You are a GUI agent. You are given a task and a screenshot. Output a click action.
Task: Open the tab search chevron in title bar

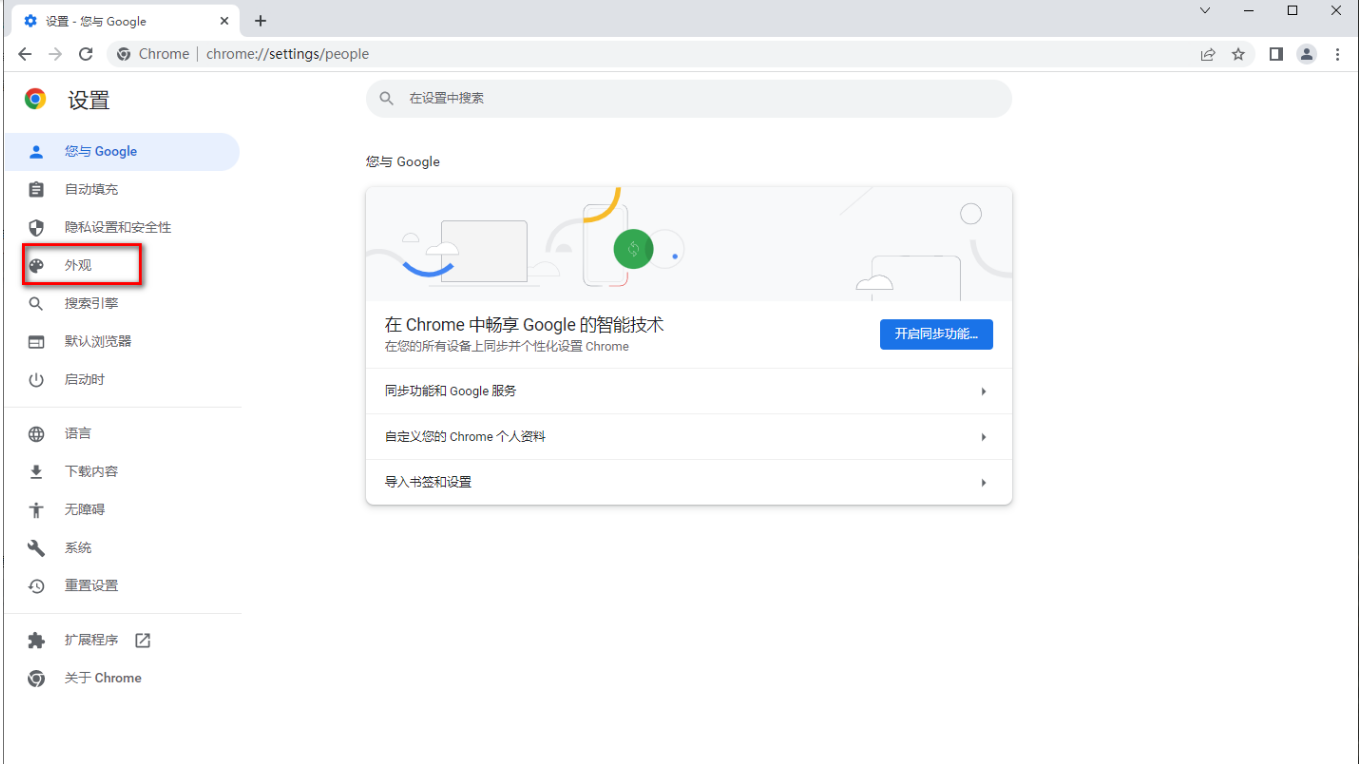1205,11
